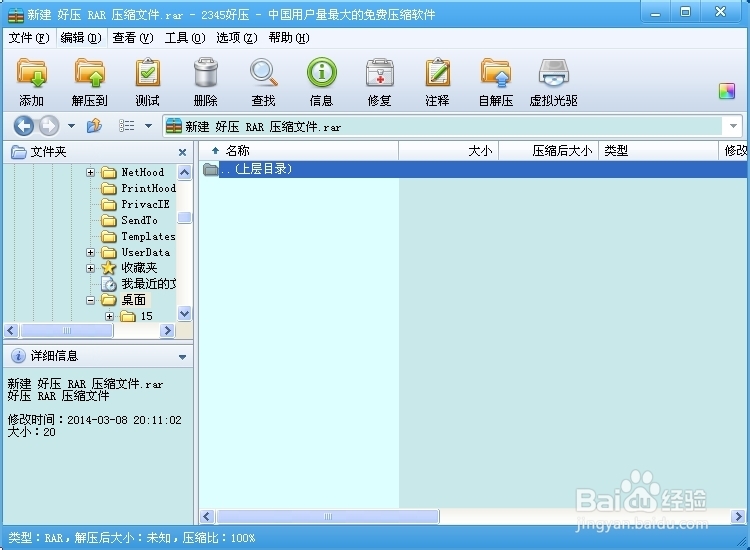Click folder tree scroll-down arrow
750x550 pixels.
click(184, 314)
